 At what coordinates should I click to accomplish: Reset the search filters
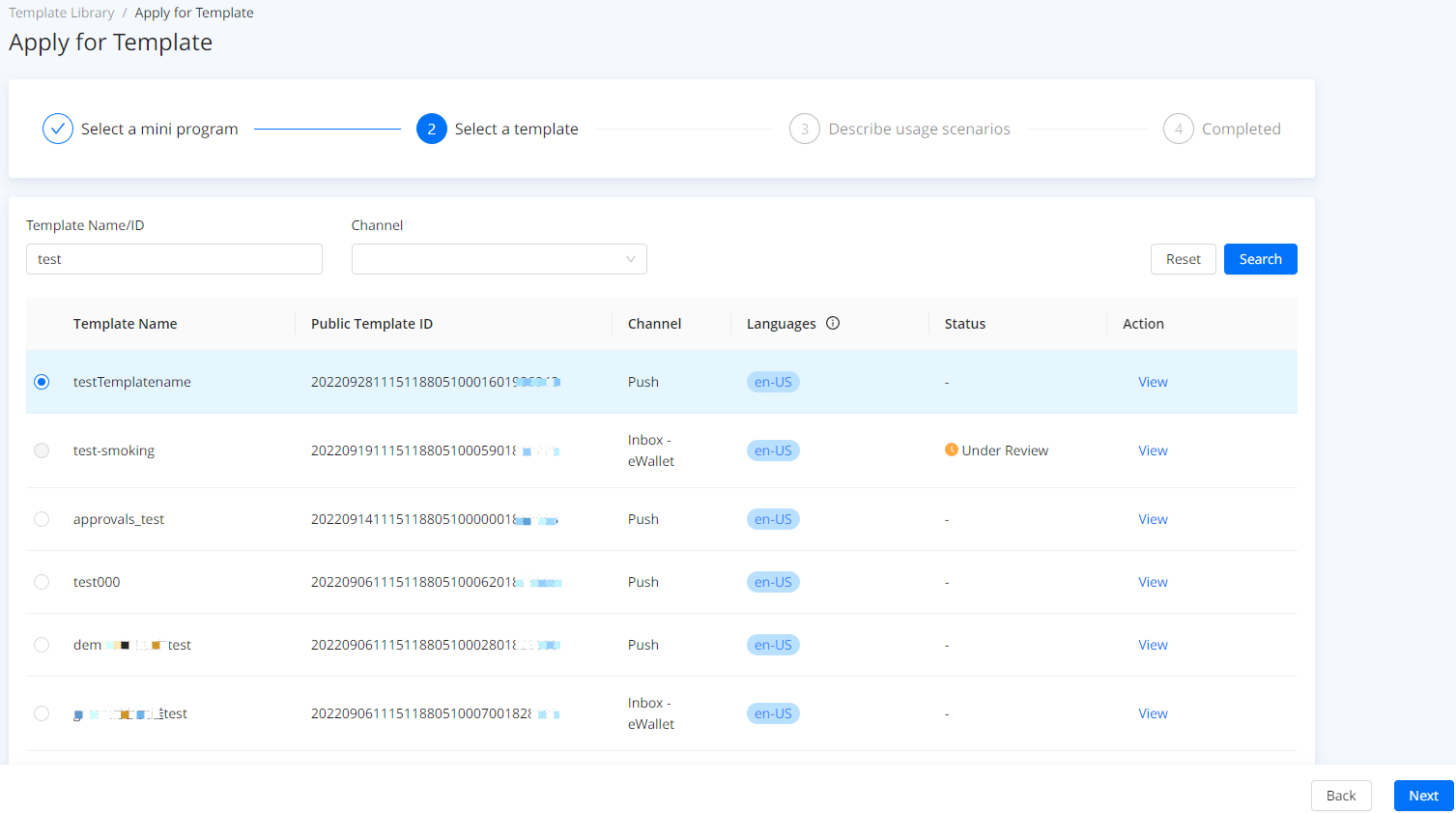click(1183, 259)
